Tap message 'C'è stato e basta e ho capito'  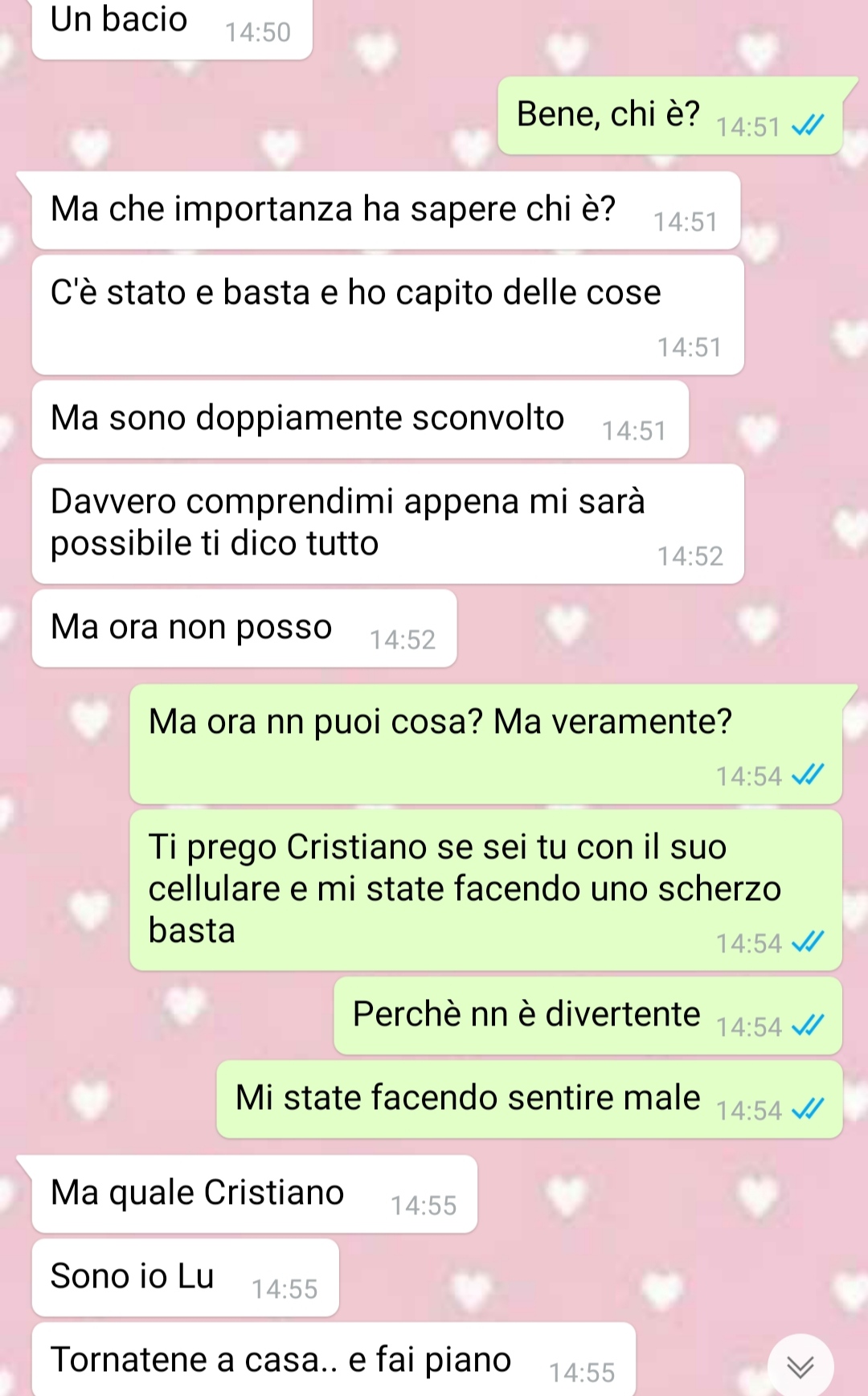pos(388,315)
